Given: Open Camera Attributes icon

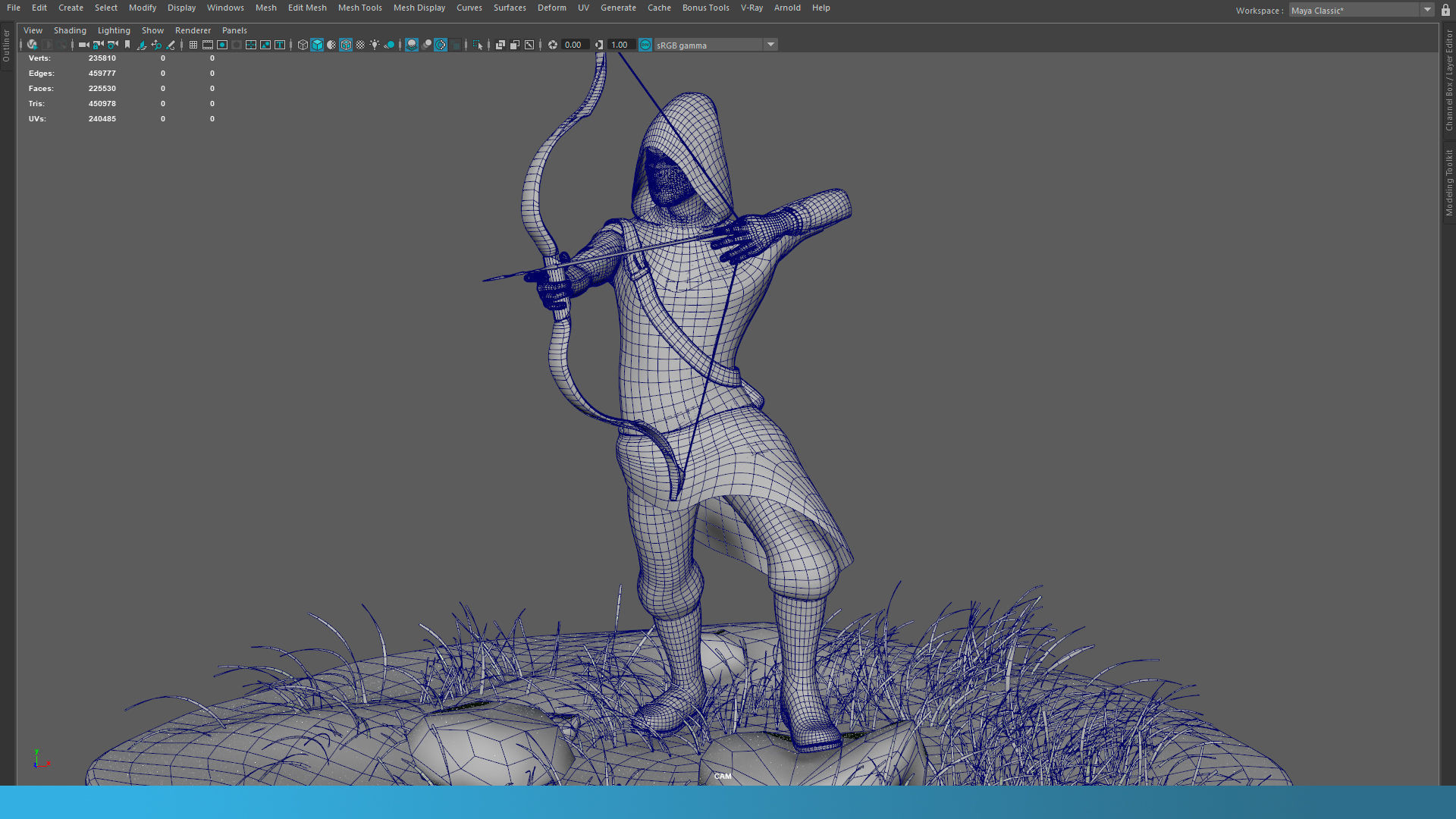Looking at the screenshot, I should pyautogui.click(x=112, y=45).
